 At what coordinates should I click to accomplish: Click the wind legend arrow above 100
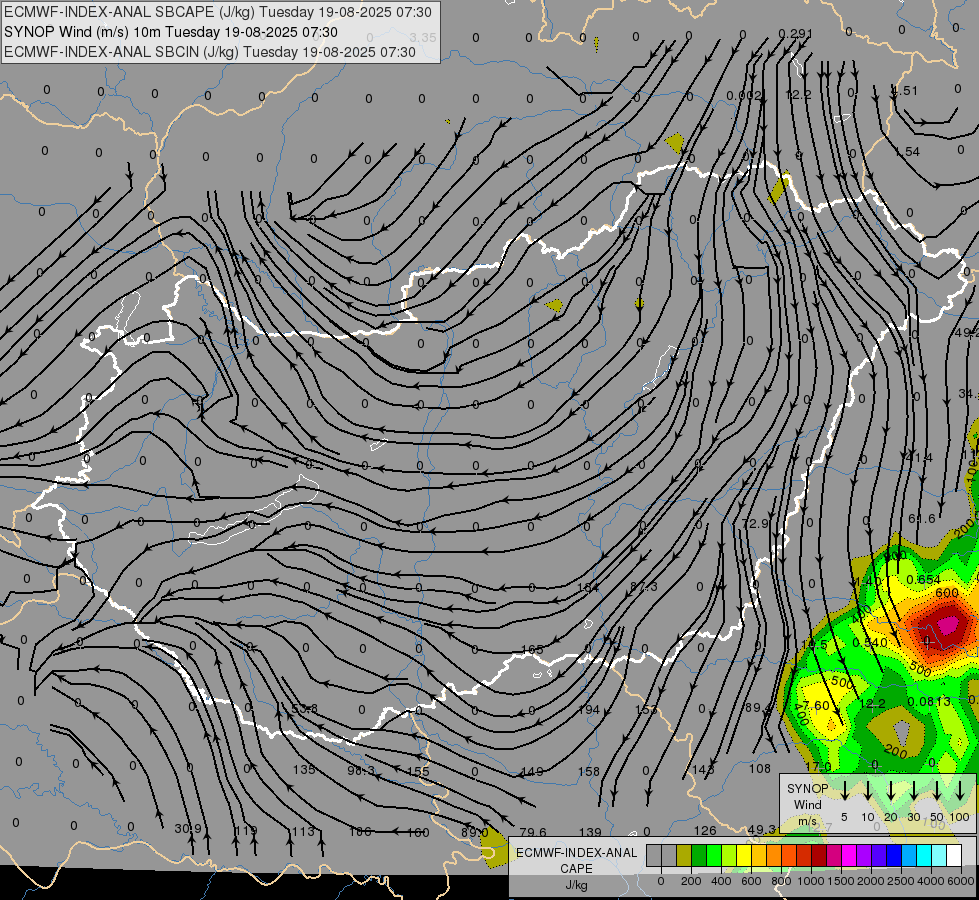(x=960, y=790)
